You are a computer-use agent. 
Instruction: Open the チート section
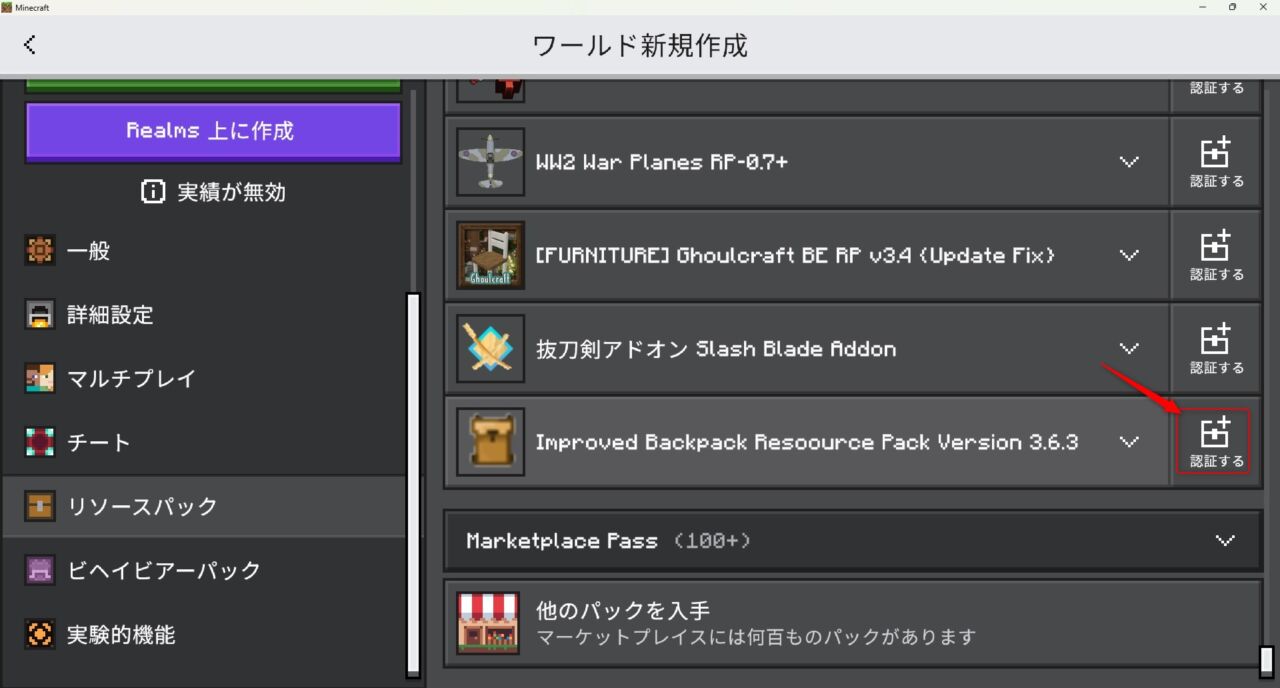(x=203, y=442)
